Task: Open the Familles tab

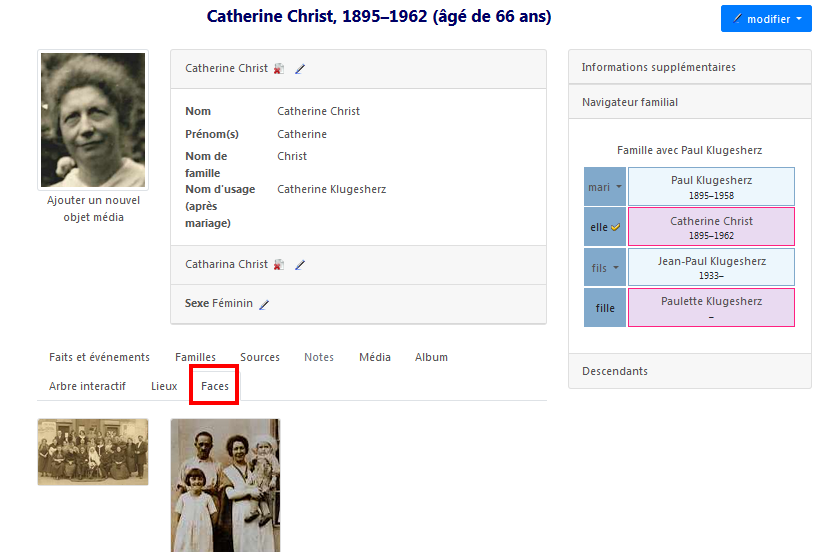Action: [195, 357]
